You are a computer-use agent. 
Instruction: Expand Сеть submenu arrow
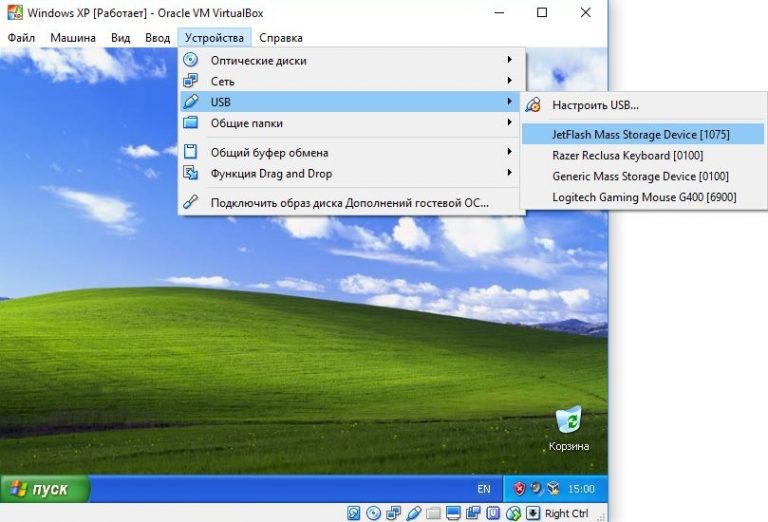pos(509,80)
